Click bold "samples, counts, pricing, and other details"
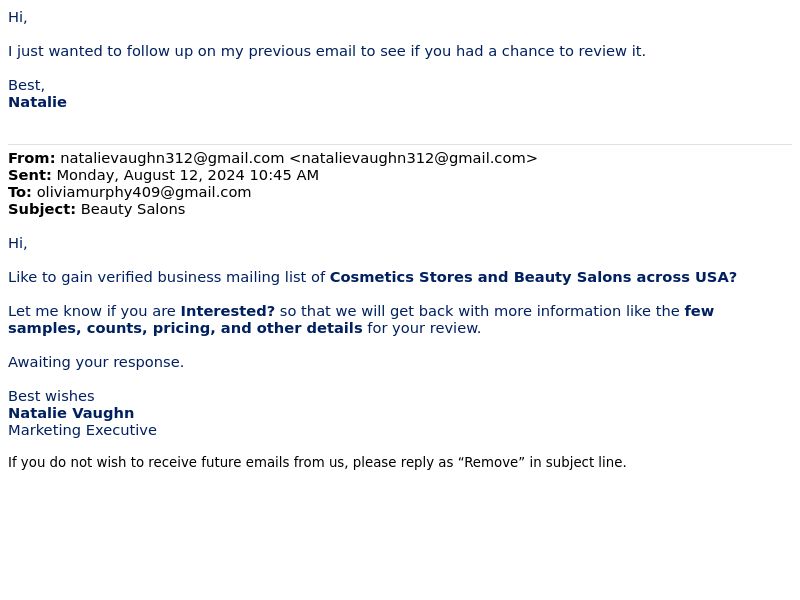Image resolution: width=800 pixels, height=600 pixels. pyautogui.click(x=185, y=328)
